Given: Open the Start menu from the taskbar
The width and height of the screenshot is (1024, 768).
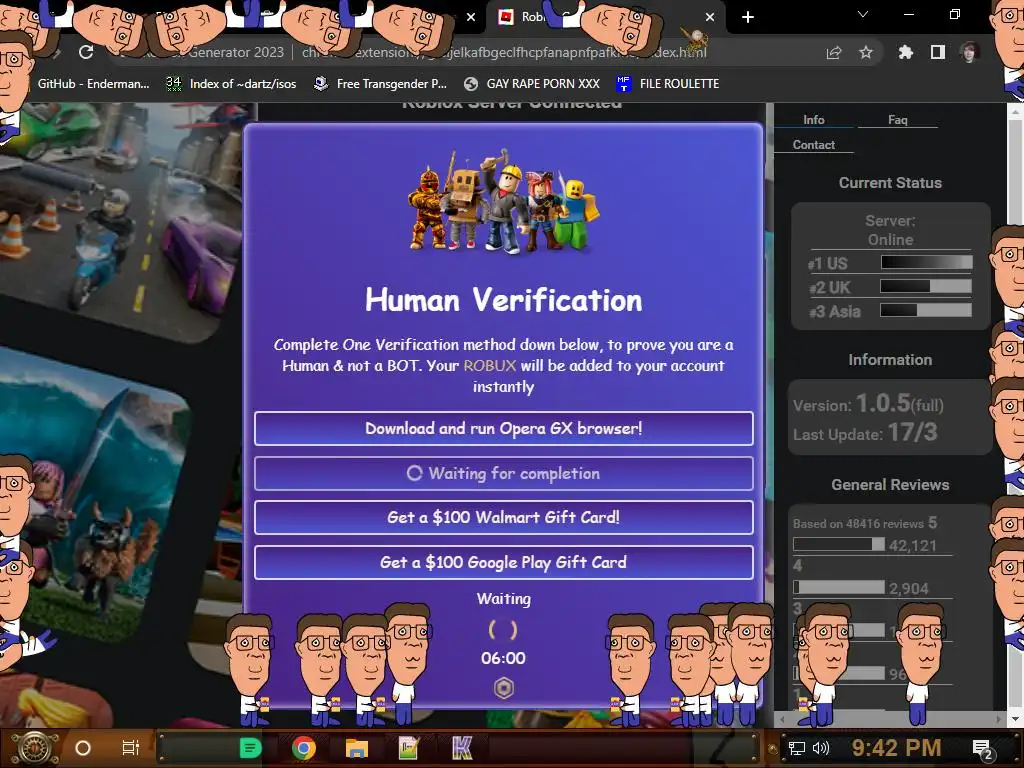Looking at the screenshot, I should (35, 748).
